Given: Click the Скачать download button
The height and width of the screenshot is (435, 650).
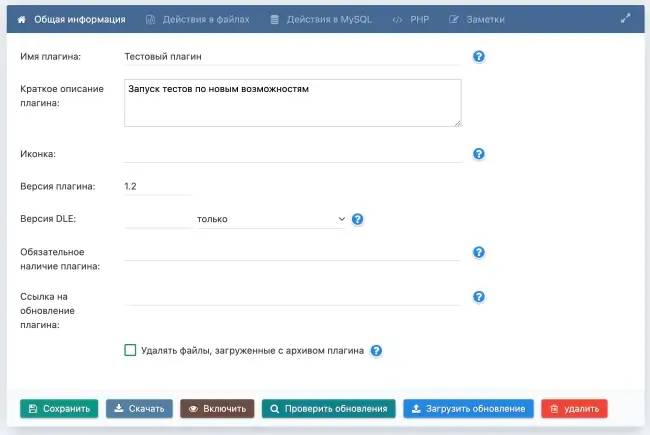Looking at the screenshot, I should pos(139,409).
